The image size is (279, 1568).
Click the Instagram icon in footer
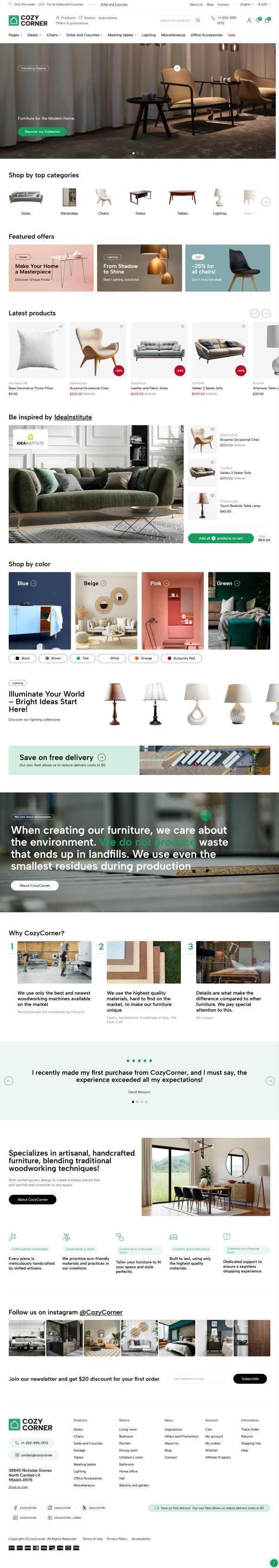point(50,1508)
